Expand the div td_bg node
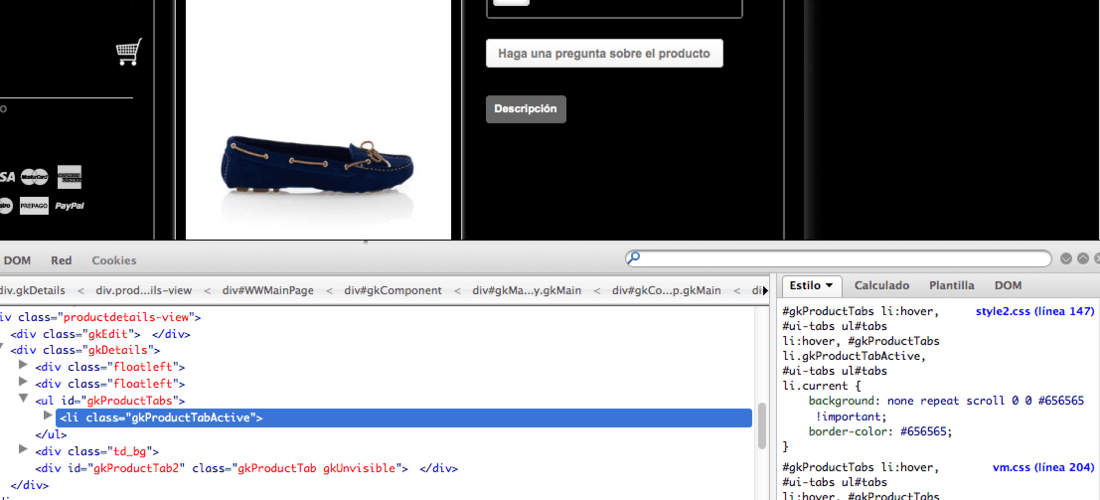The height and width of the screenshot is (500, 1100). [x=23, y=450]
